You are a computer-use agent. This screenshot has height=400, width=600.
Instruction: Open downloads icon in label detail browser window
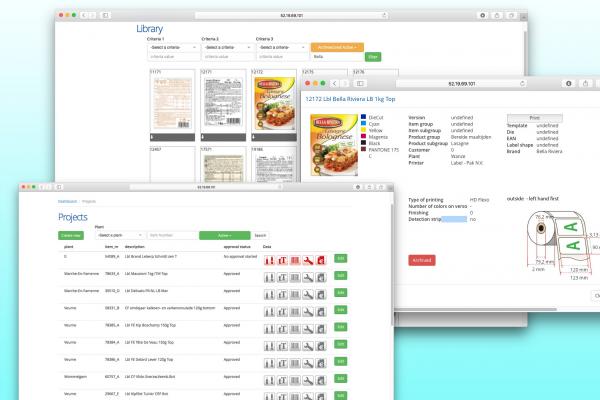[569, 83]
